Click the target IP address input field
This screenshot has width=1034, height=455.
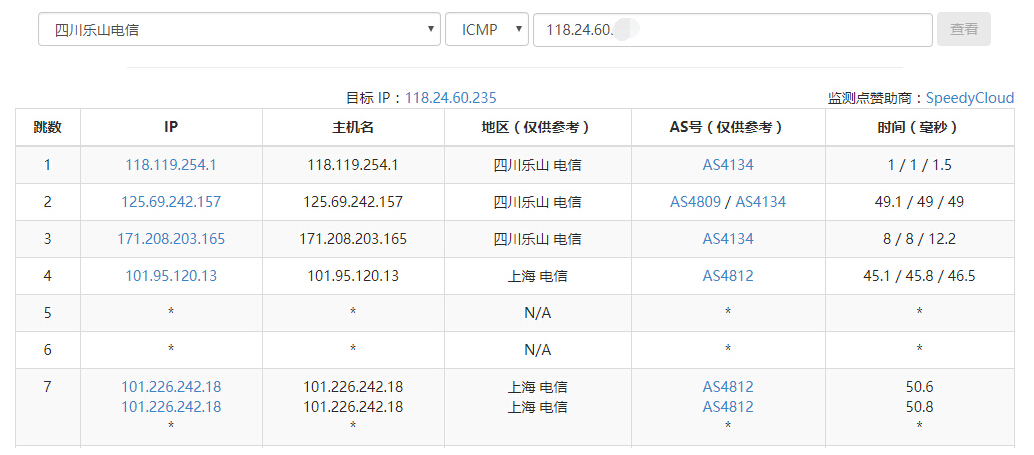[x=732, y=30]
